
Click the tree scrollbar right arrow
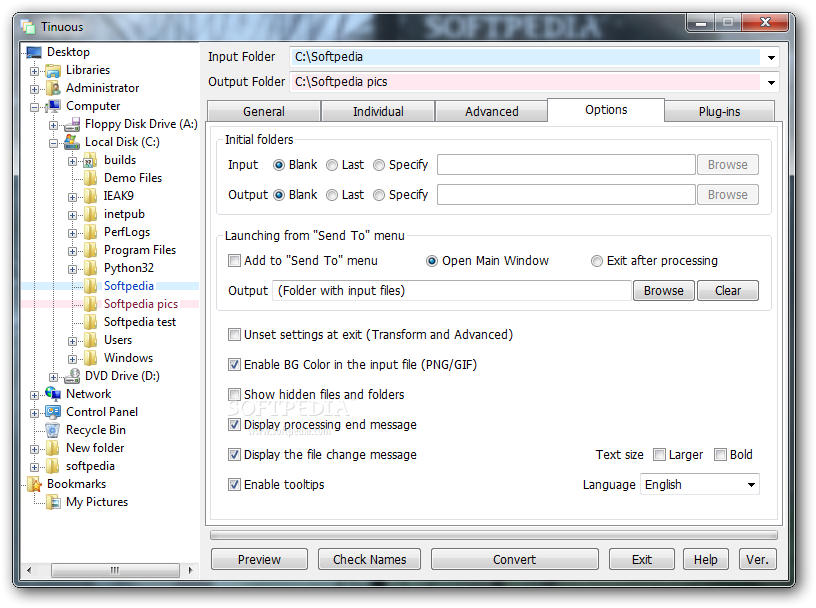coord(190,571)
